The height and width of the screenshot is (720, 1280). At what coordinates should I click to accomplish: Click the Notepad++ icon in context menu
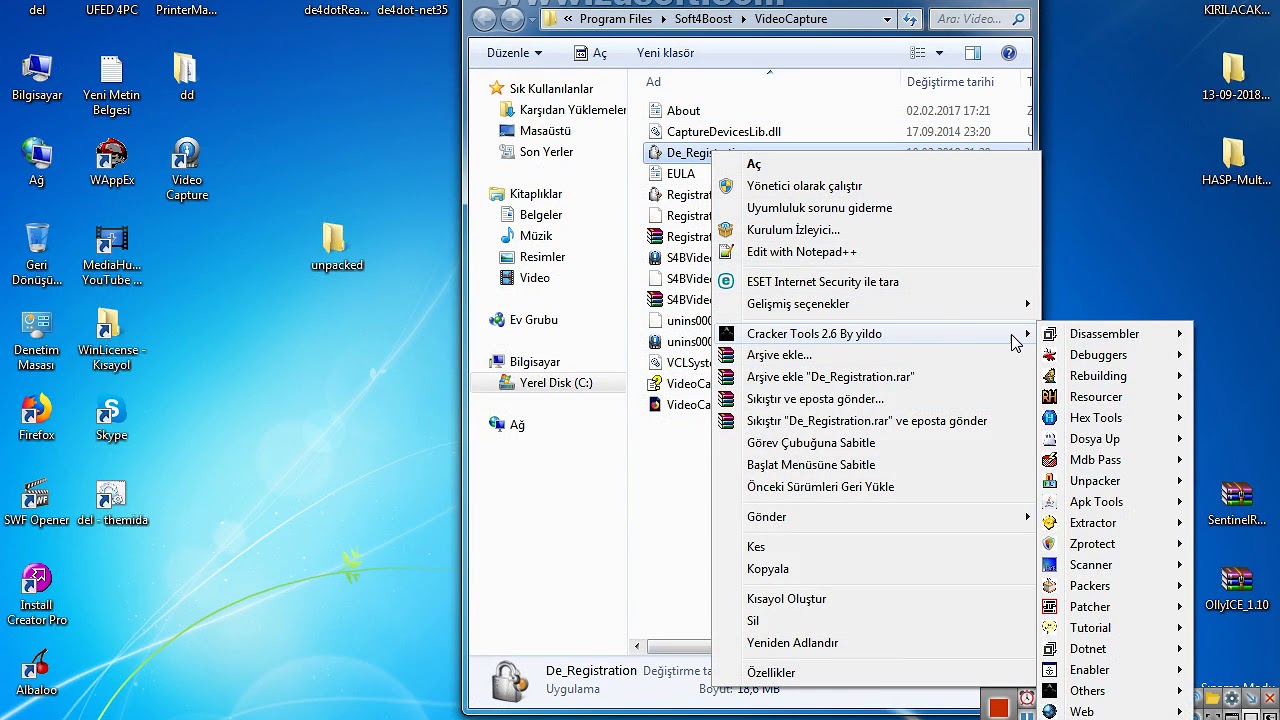[726, 252]
